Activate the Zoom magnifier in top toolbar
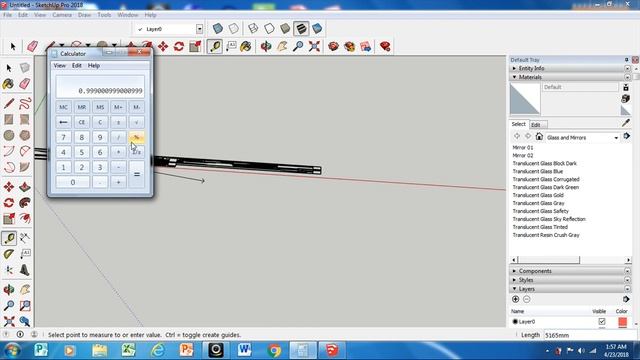This screenshot has width=640, height=360. [298, 46]
